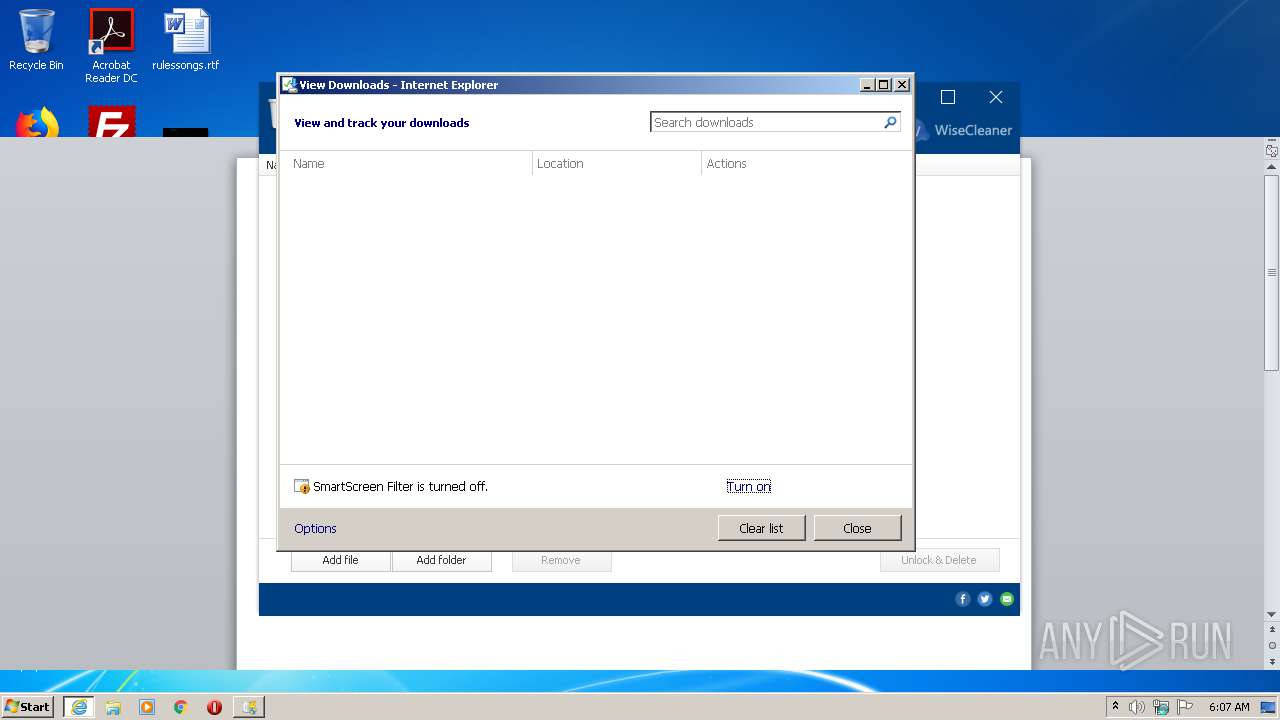
Task: Open the Recycle Bin desktop icon
Action: pyautogui.click(x=36, y=40)
